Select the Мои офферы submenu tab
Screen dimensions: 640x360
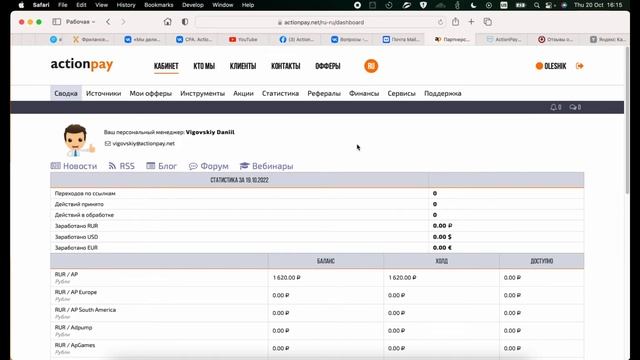[x=151, y=93]
